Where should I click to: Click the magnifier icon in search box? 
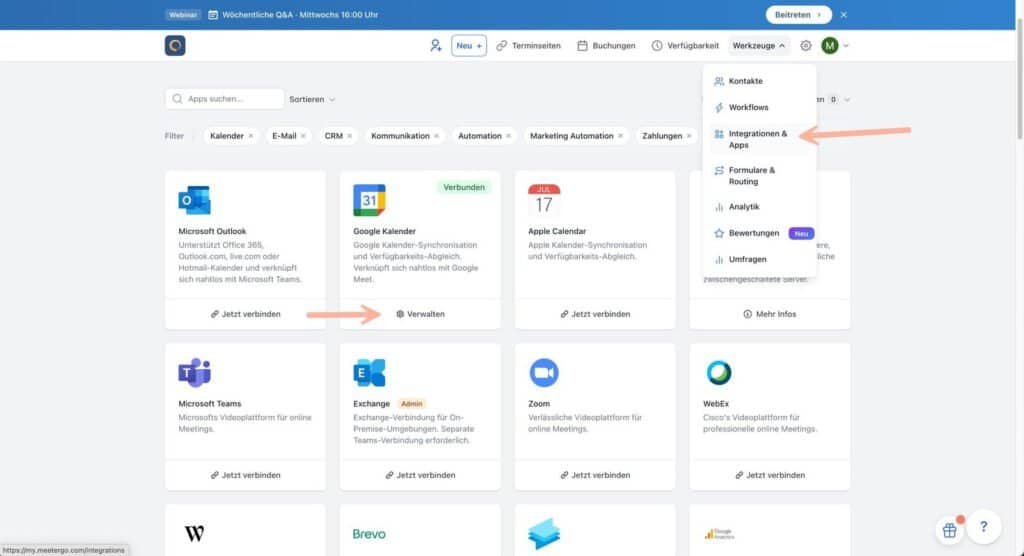pos(177,99)
